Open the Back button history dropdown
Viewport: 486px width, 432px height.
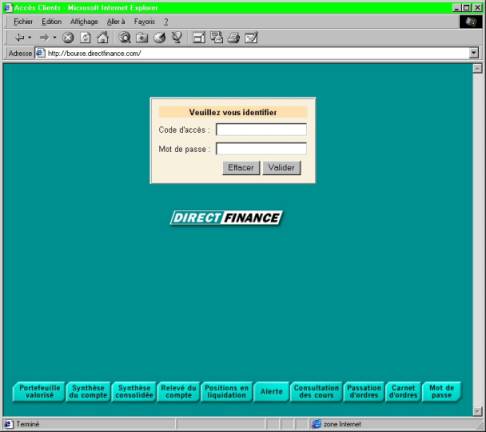30,38
